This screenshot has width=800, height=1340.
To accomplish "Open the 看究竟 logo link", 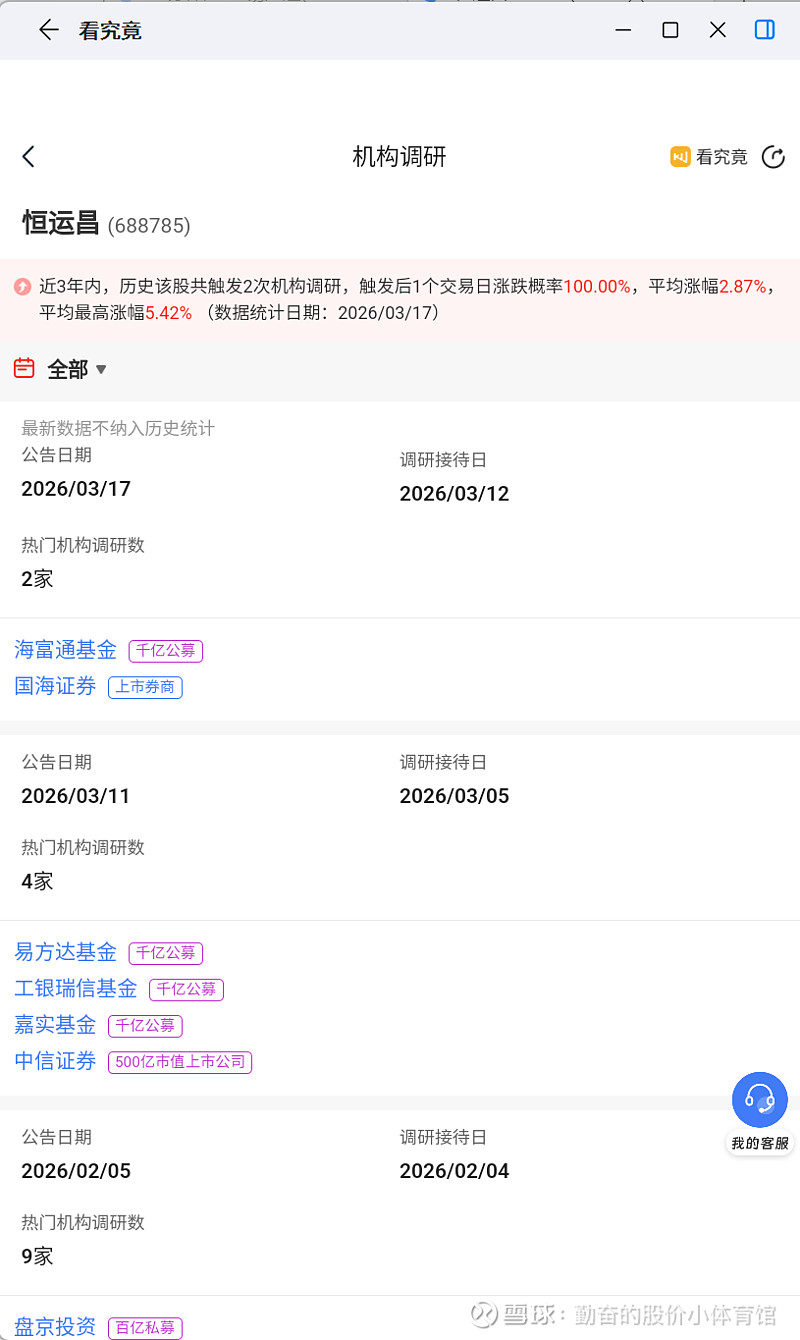I will tap(709, 157).
